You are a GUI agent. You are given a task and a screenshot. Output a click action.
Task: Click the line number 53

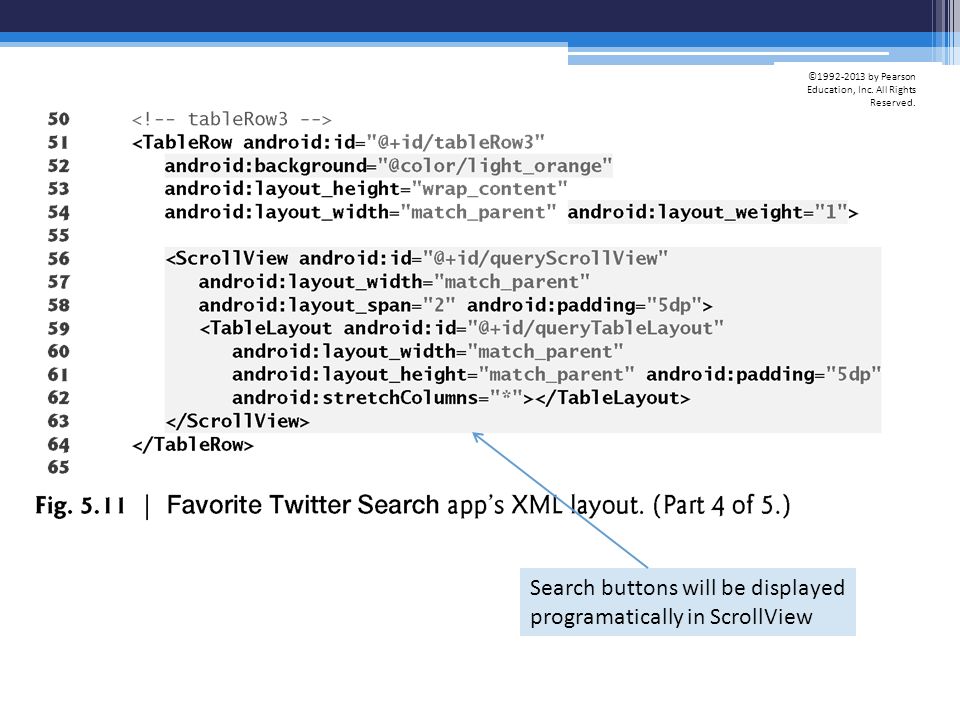click(59, 189)
